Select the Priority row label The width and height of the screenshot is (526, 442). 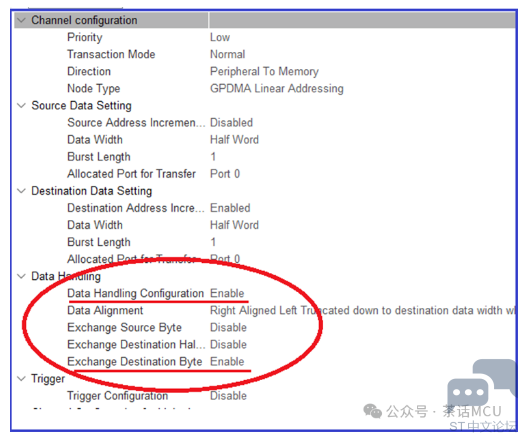[85, 38]
